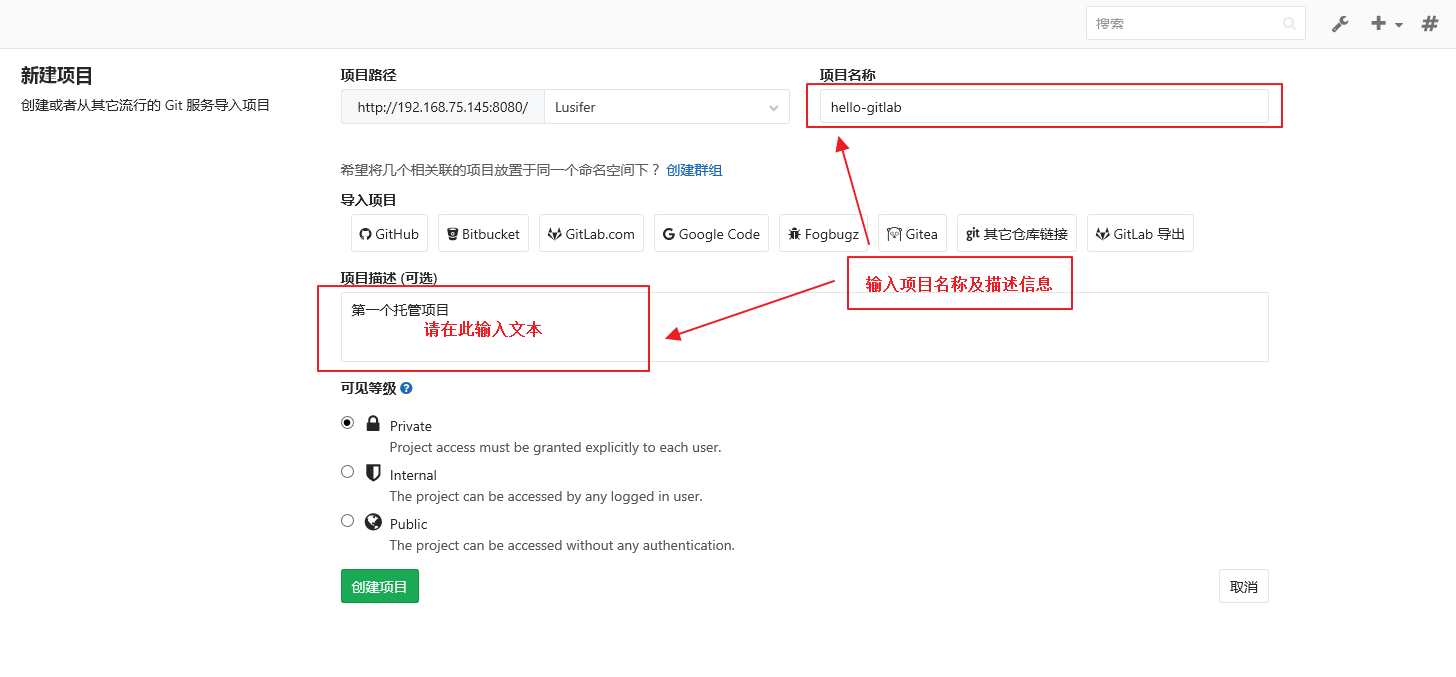Import project from Gitea

(912, 234)
